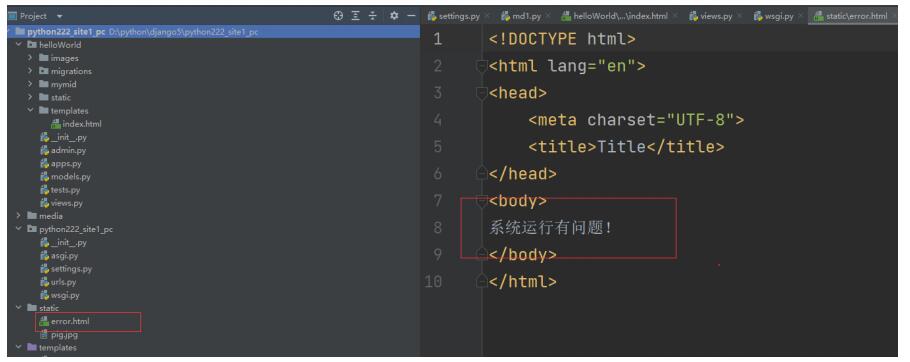
Task: Close the wsgi.py editor tab
Action: click(x=801, y=16)
